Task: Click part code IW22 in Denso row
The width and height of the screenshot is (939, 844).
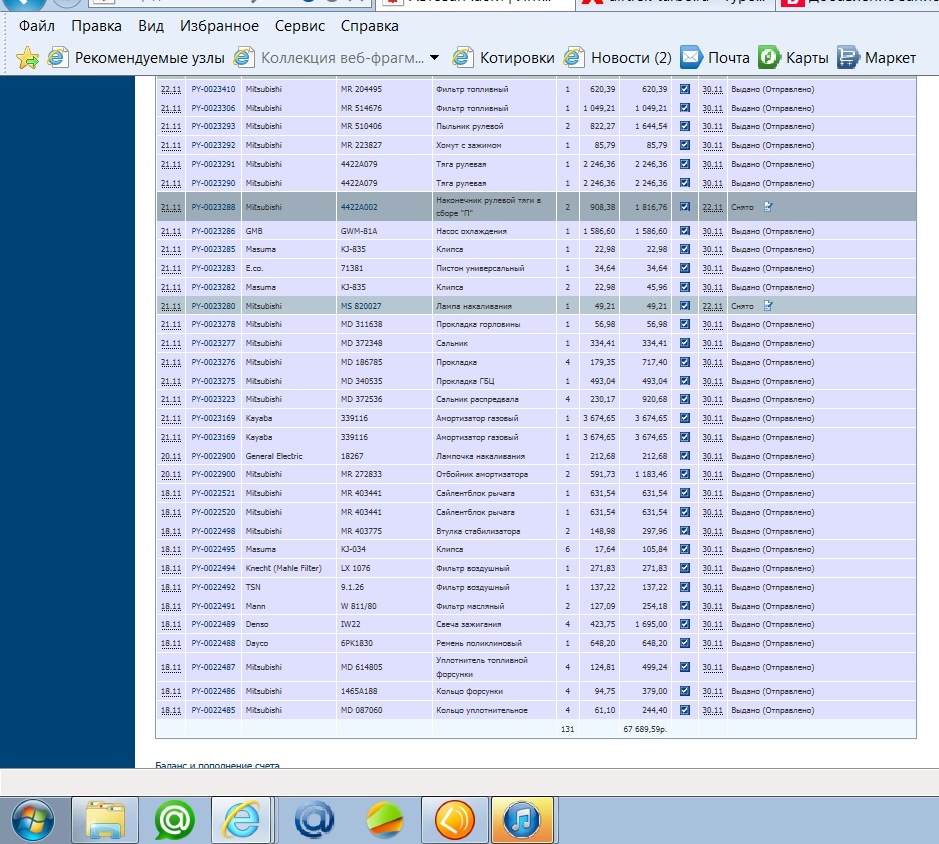Action: pyautogui.click(x=350, y=624)
